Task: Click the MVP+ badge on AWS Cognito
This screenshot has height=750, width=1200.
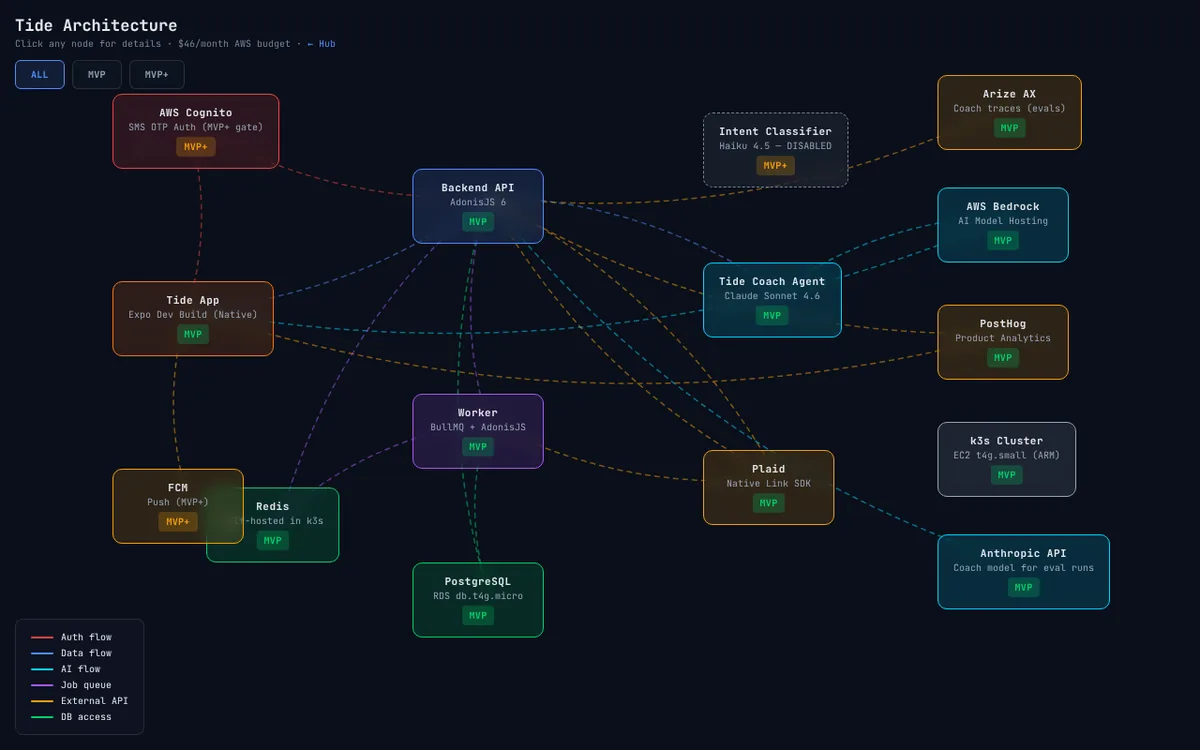Action: point(196,147)
